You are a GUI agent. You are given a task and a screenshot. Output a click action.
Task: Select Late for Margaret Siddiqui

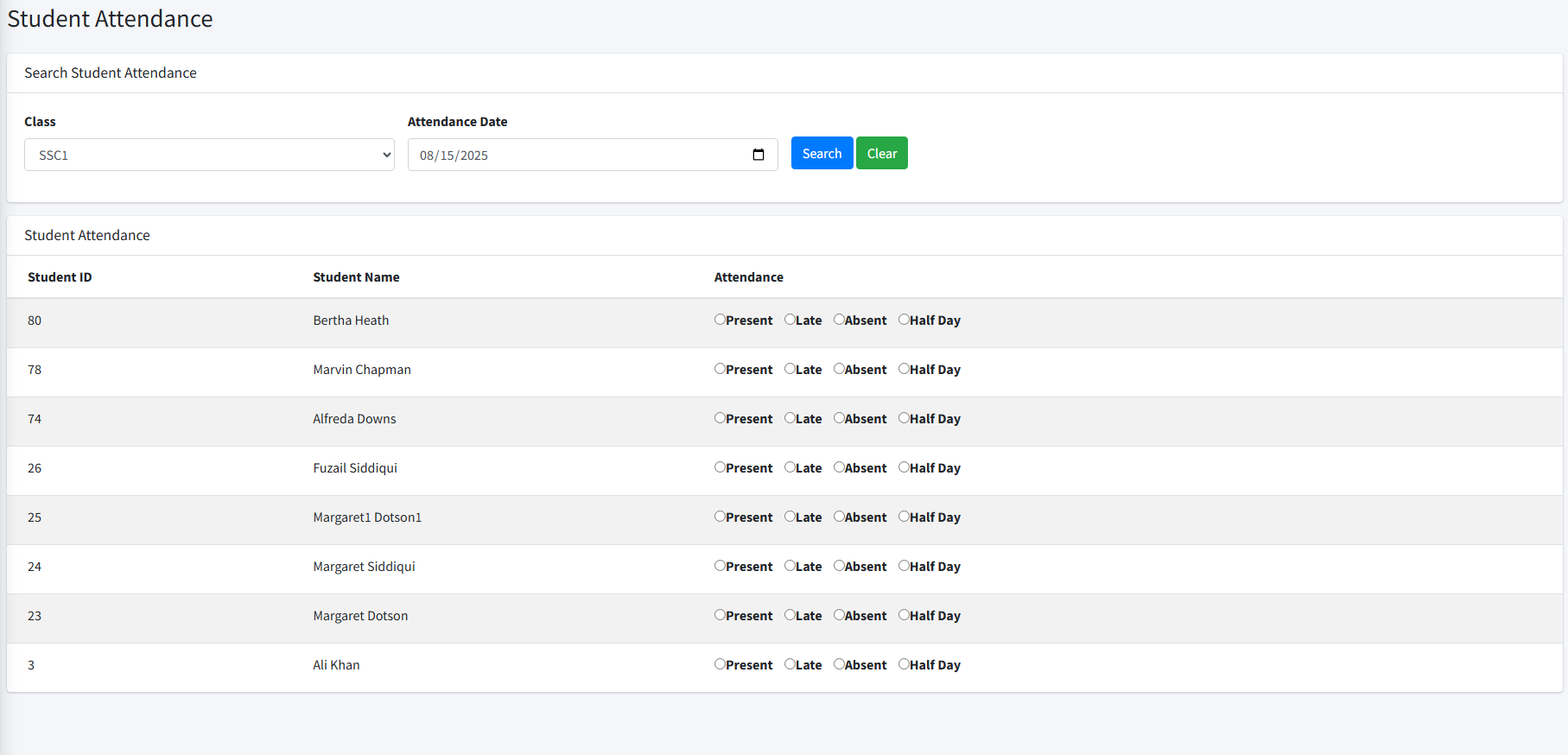click(790, 566)
